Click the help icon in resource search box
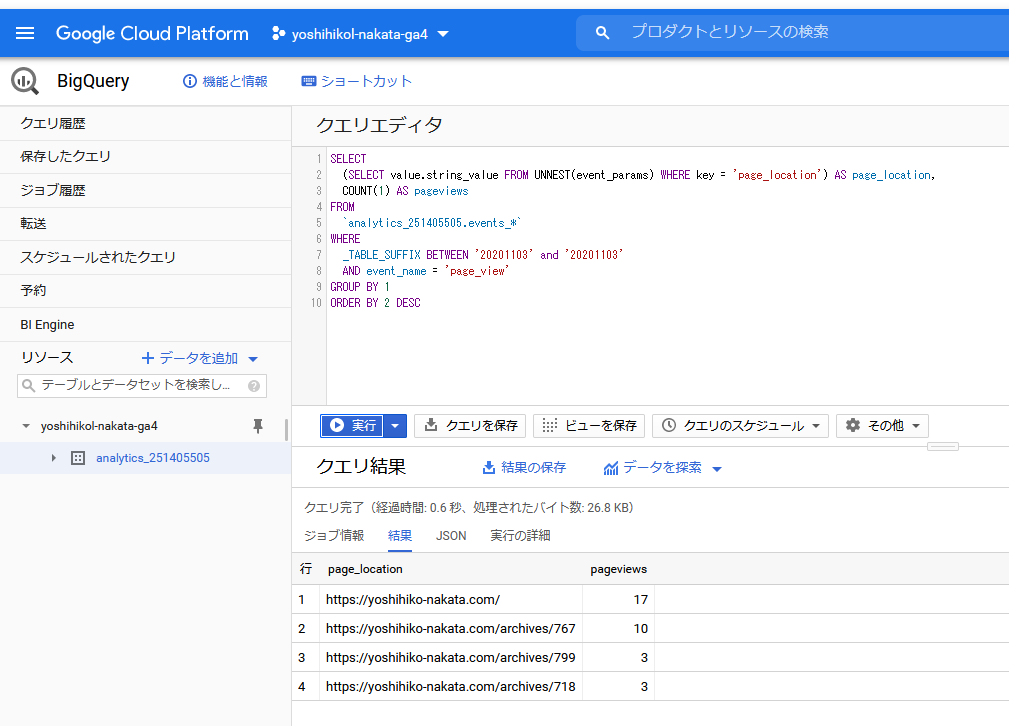Screen dimensions: 1009x726 tap(254, 386)
